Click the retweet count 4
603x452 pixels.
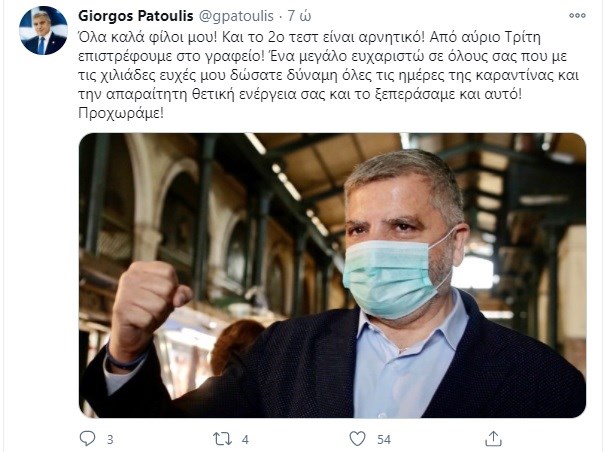[x=245, y=439]
